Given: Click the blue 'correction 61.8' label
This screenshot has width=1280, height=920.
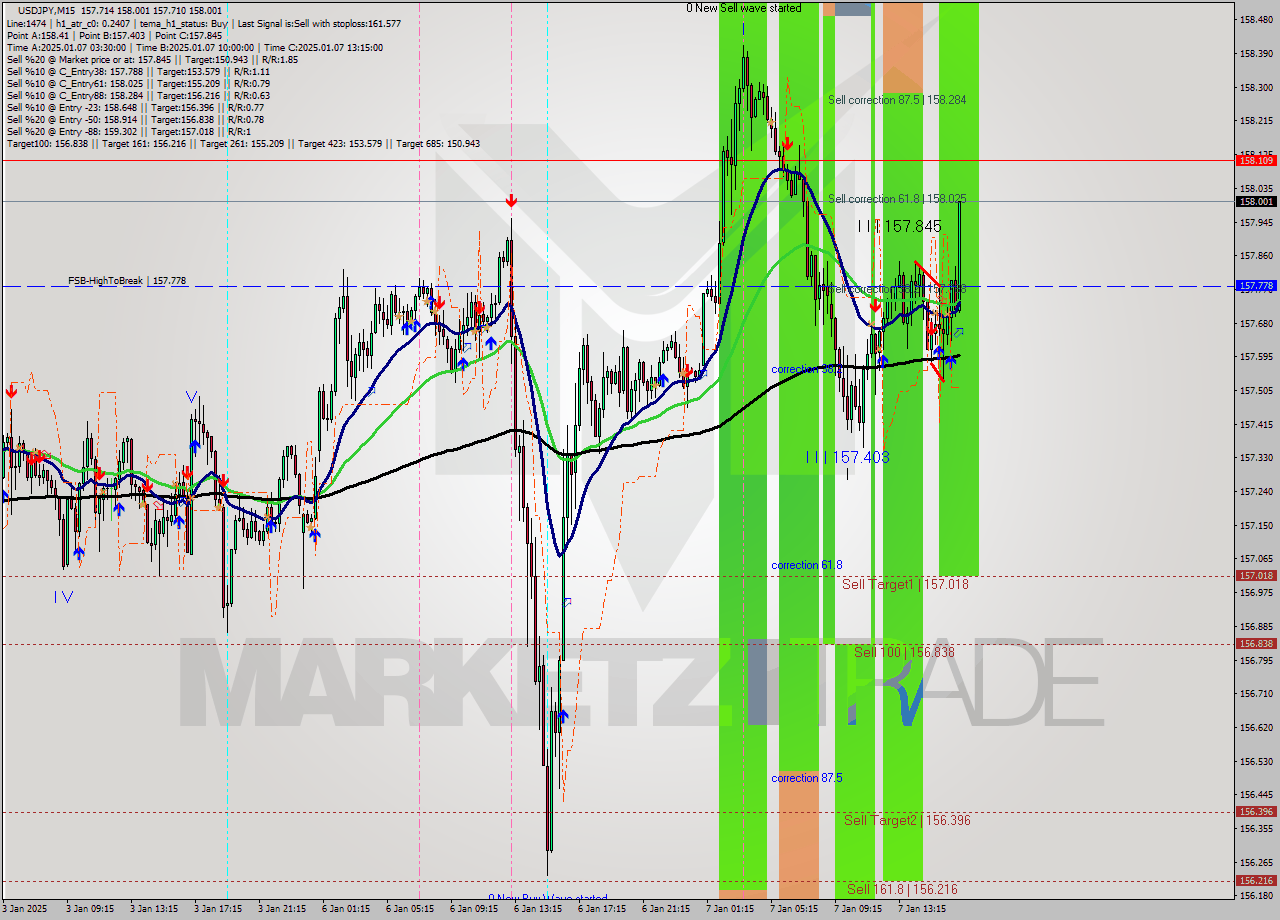Looking at the screenshot, I should click(x=807, y=565).
